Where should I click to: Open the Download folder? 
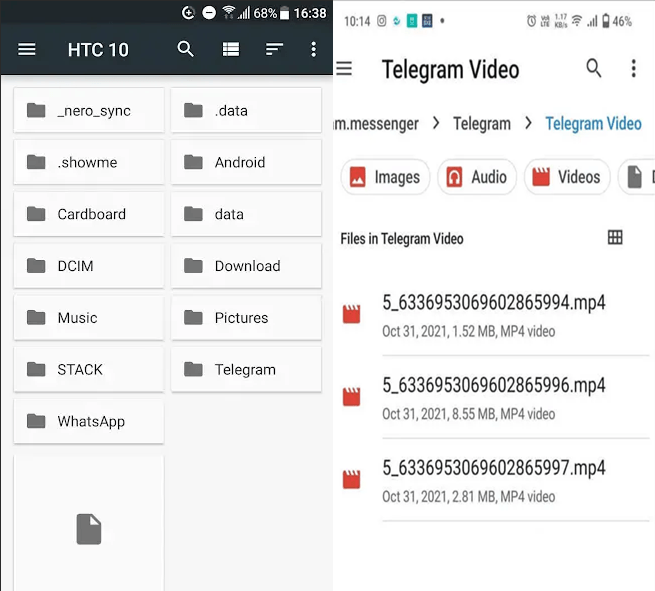246,266
